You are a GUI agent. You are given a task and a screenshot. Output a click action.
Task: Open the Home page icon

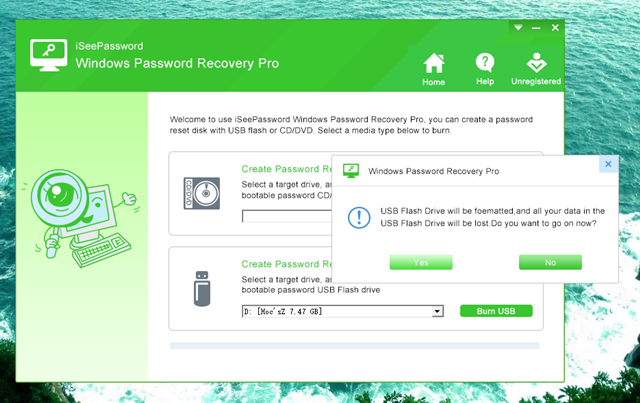tap(433, 65)
